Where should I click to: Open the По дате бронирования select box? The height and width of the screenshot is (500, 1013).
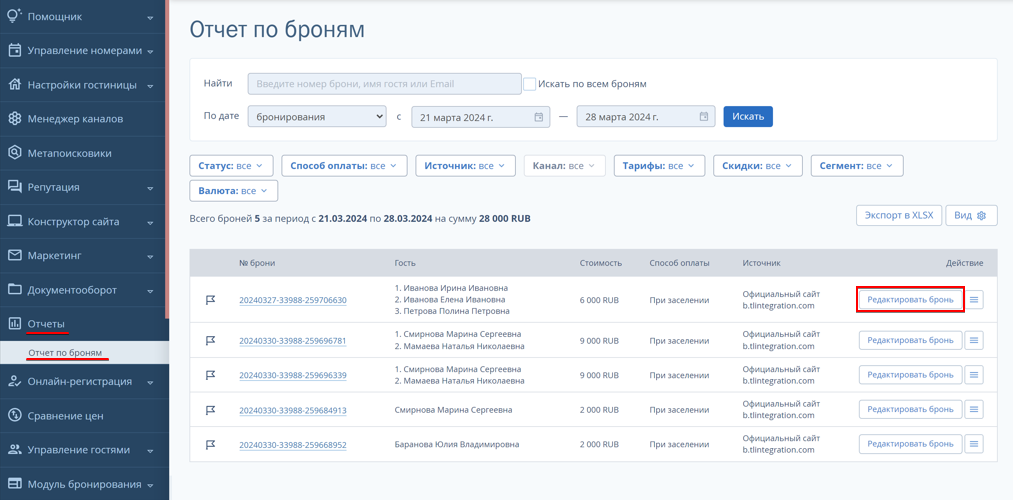coord(317,117)
